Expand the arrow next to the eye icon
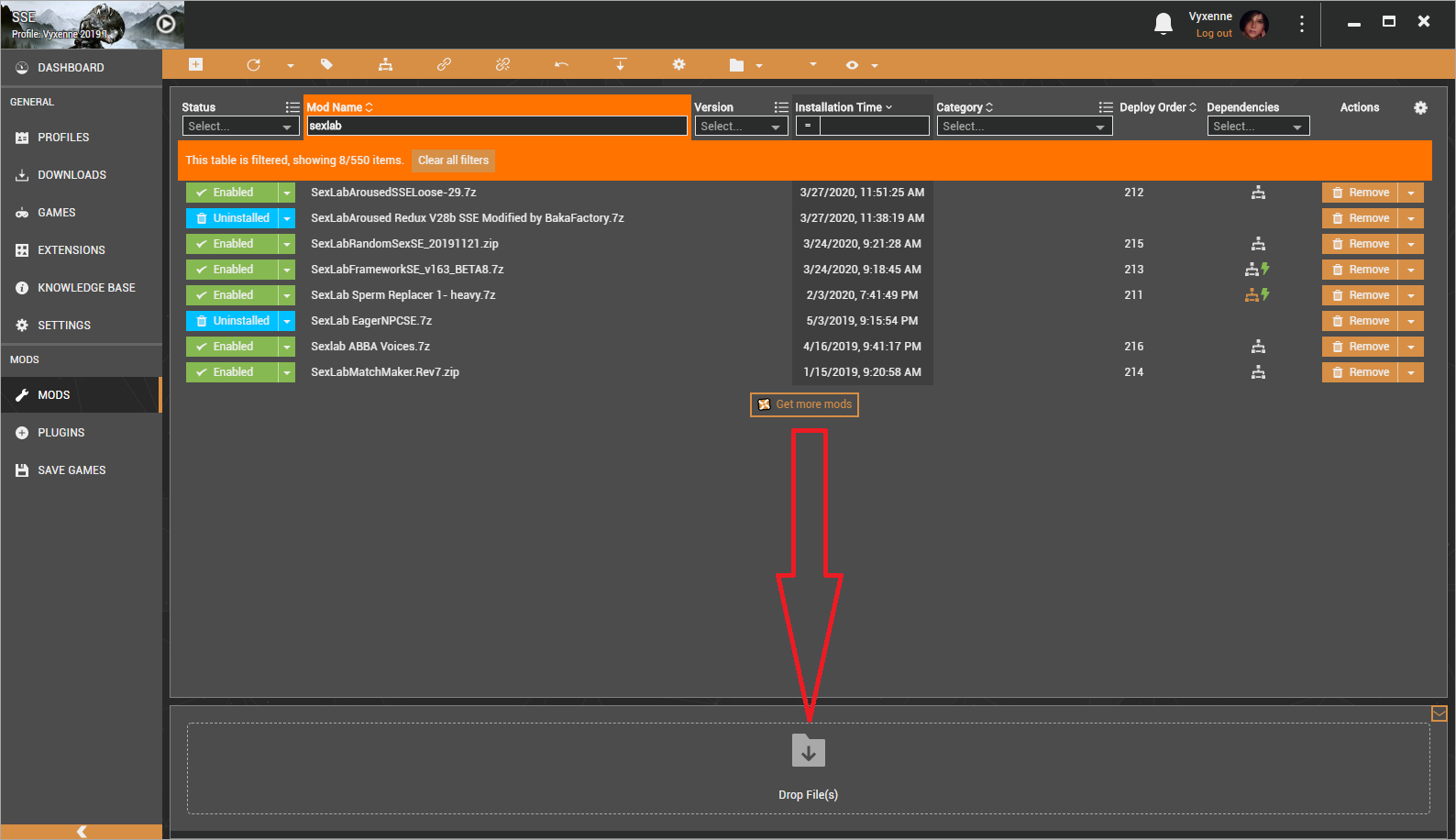The height and width of the screenshot is (840, 1456). point(875,65)
